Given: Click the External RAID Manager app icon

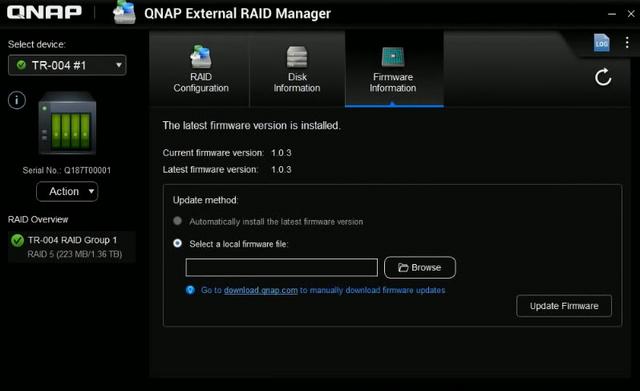Looking at the screenshot, I should tap(124, 12).
